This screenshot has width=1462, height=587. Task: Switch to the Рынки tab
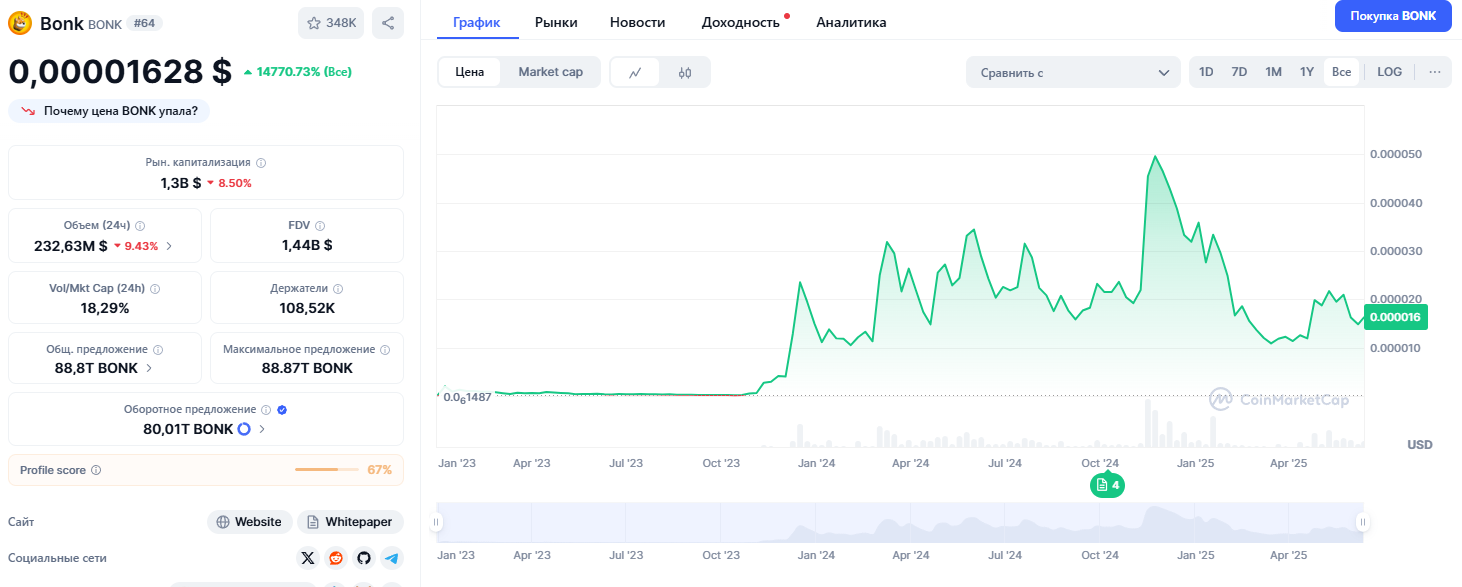tap(555, 22)
